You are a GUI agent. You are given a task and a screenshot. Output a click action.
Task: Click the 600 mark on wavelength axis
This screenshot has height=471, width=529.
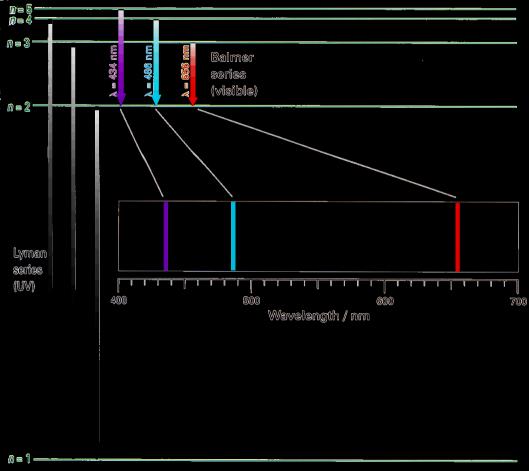pos(385,300)
